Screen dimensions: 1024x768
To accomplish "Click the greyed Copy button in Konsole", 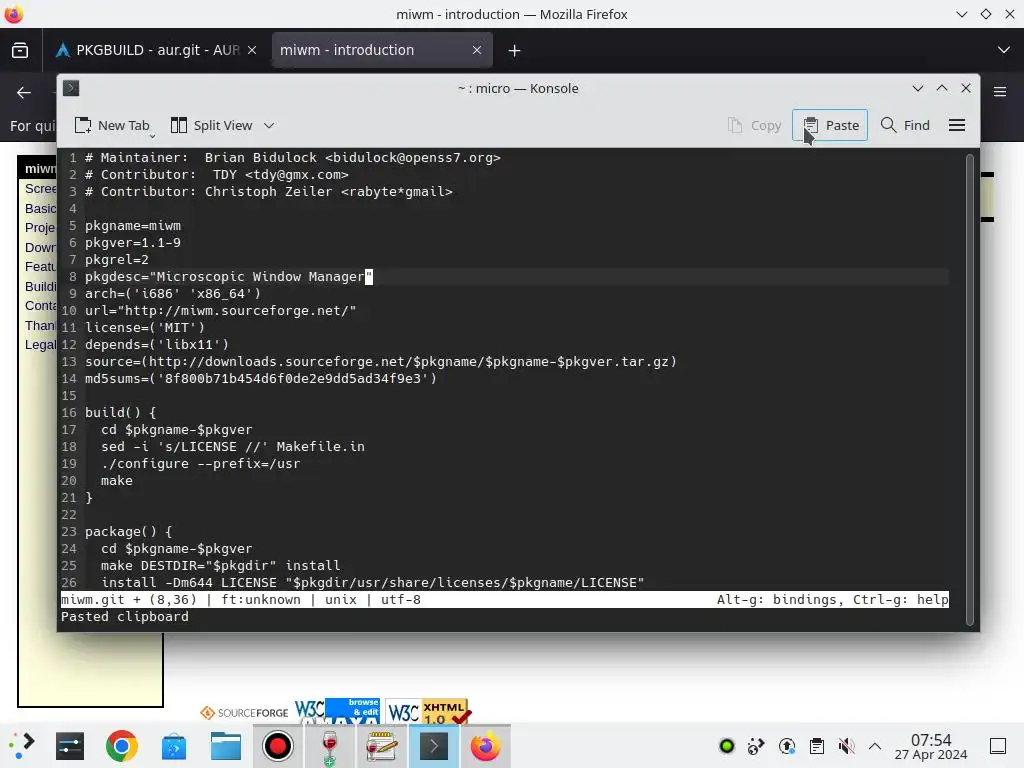I will click(754, 125).
